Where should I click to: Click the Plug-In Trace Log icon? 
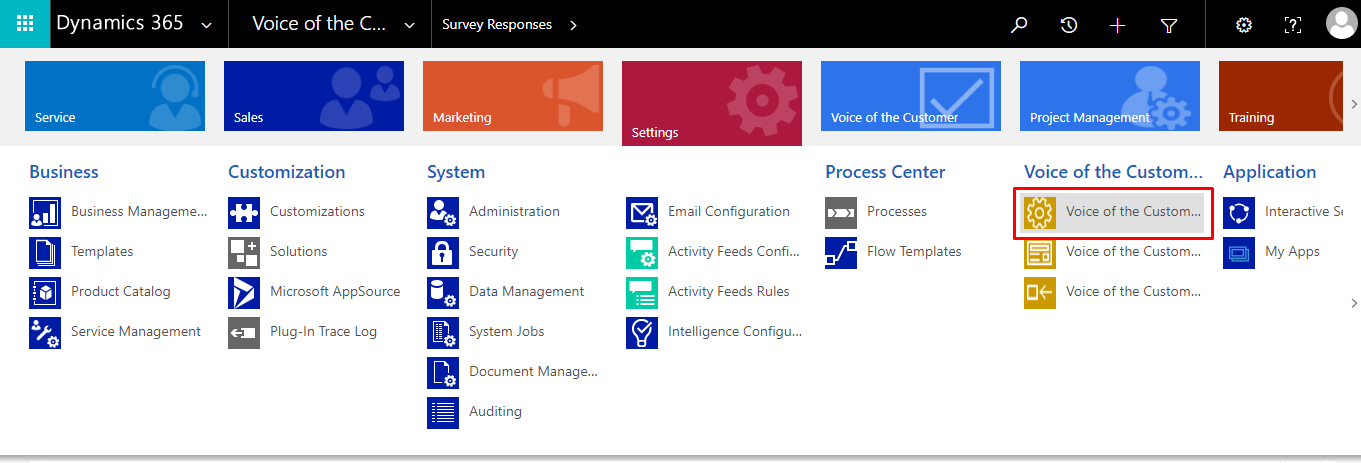coord(244,332)
